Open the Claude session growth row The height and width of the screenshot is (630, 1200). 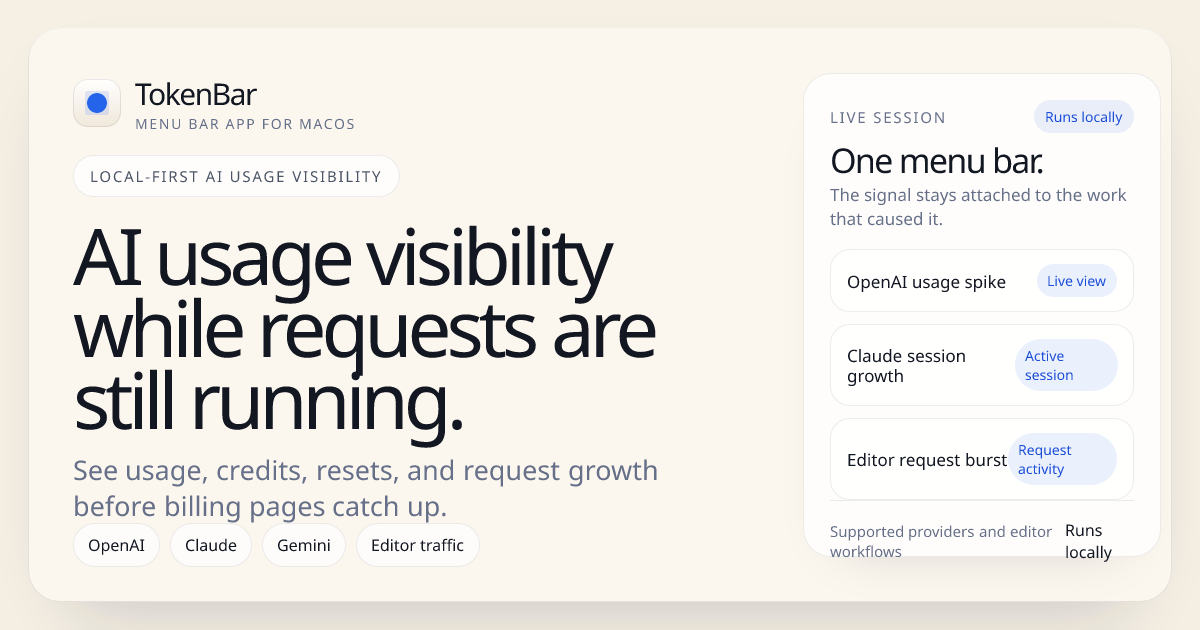pyautogui.click(x=982, y=365)
